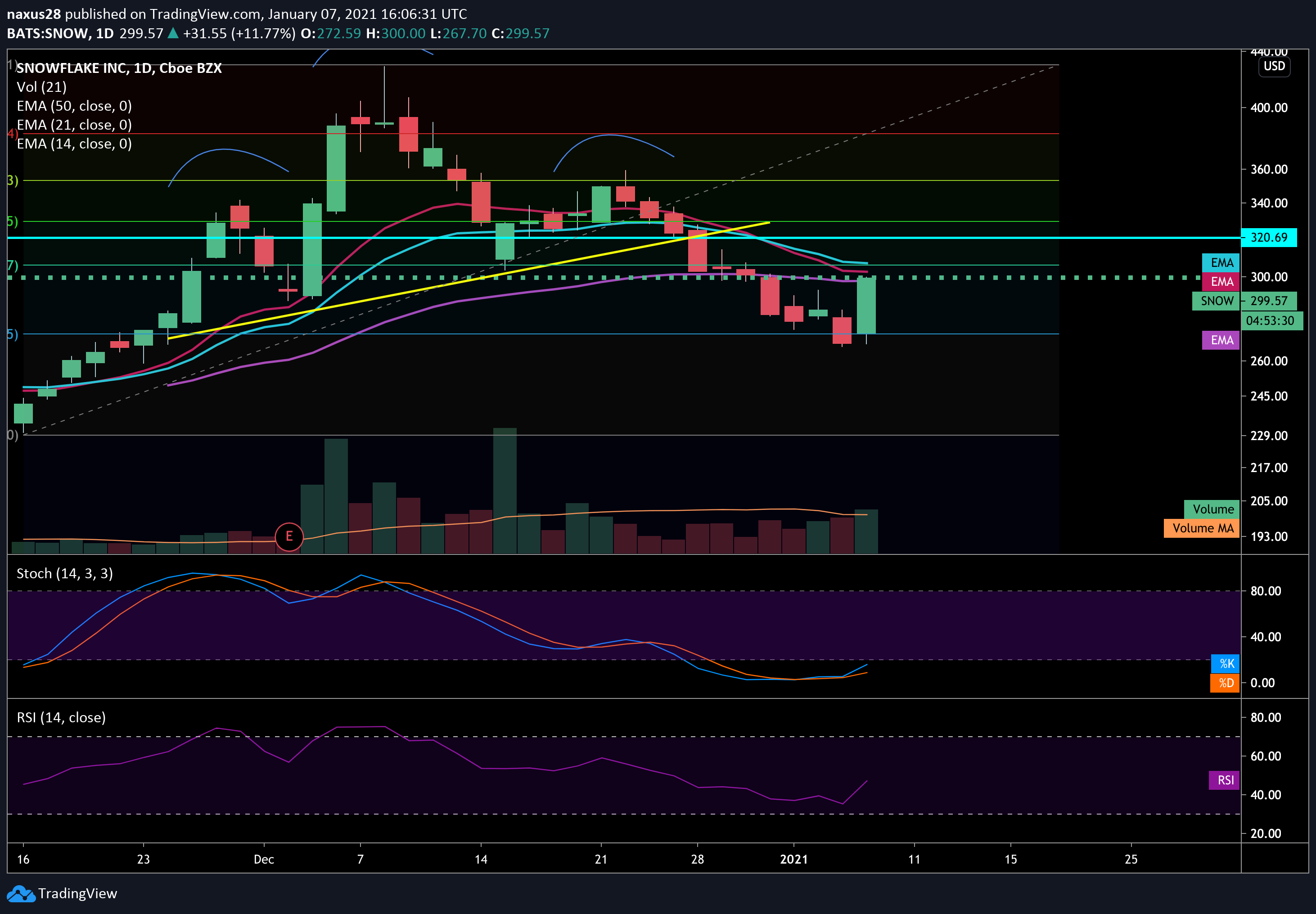Screen dimensions: 1316x914
Task: Click the Vol (21) indicator legend
Action: click(x=41, y=87)
